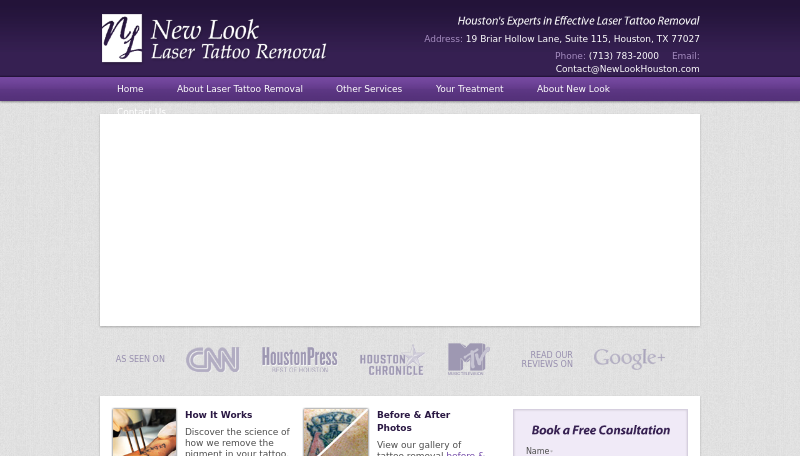This screenshot has height=456, width=800.
Task: Open the About New Look menu
Action: pyautogui.click(x=573, y=89)
